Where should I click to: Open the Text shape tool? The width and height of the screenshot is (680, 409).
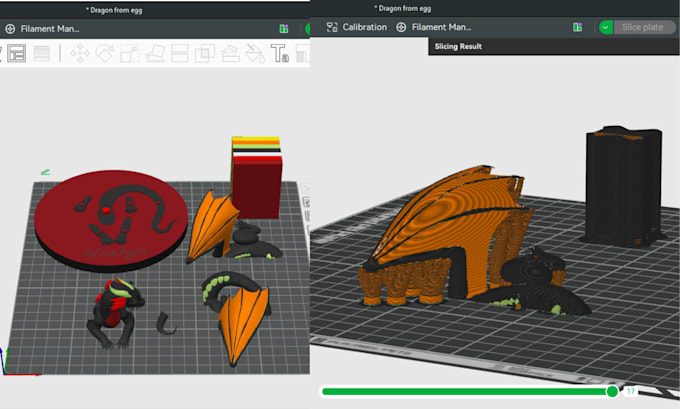coord(280,54)
